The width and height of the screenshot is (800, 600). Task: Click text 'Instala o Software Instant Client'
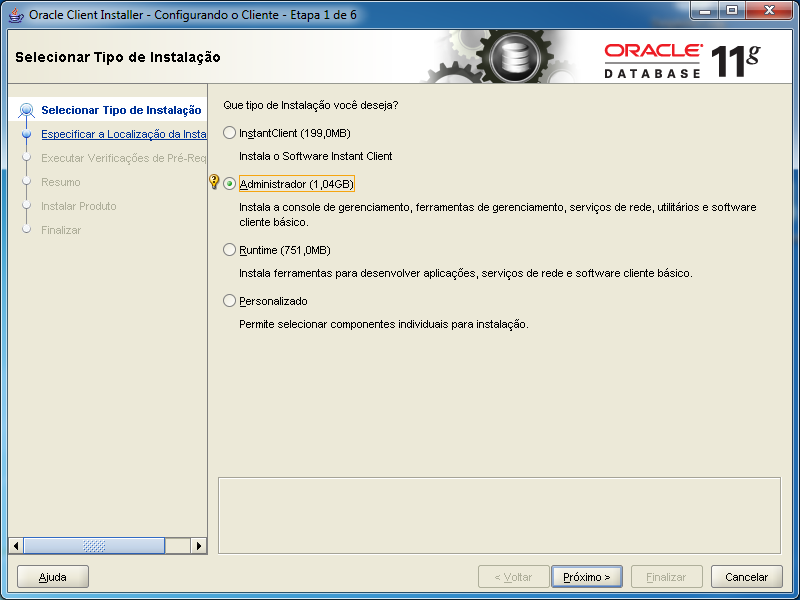tap(315, 156)
